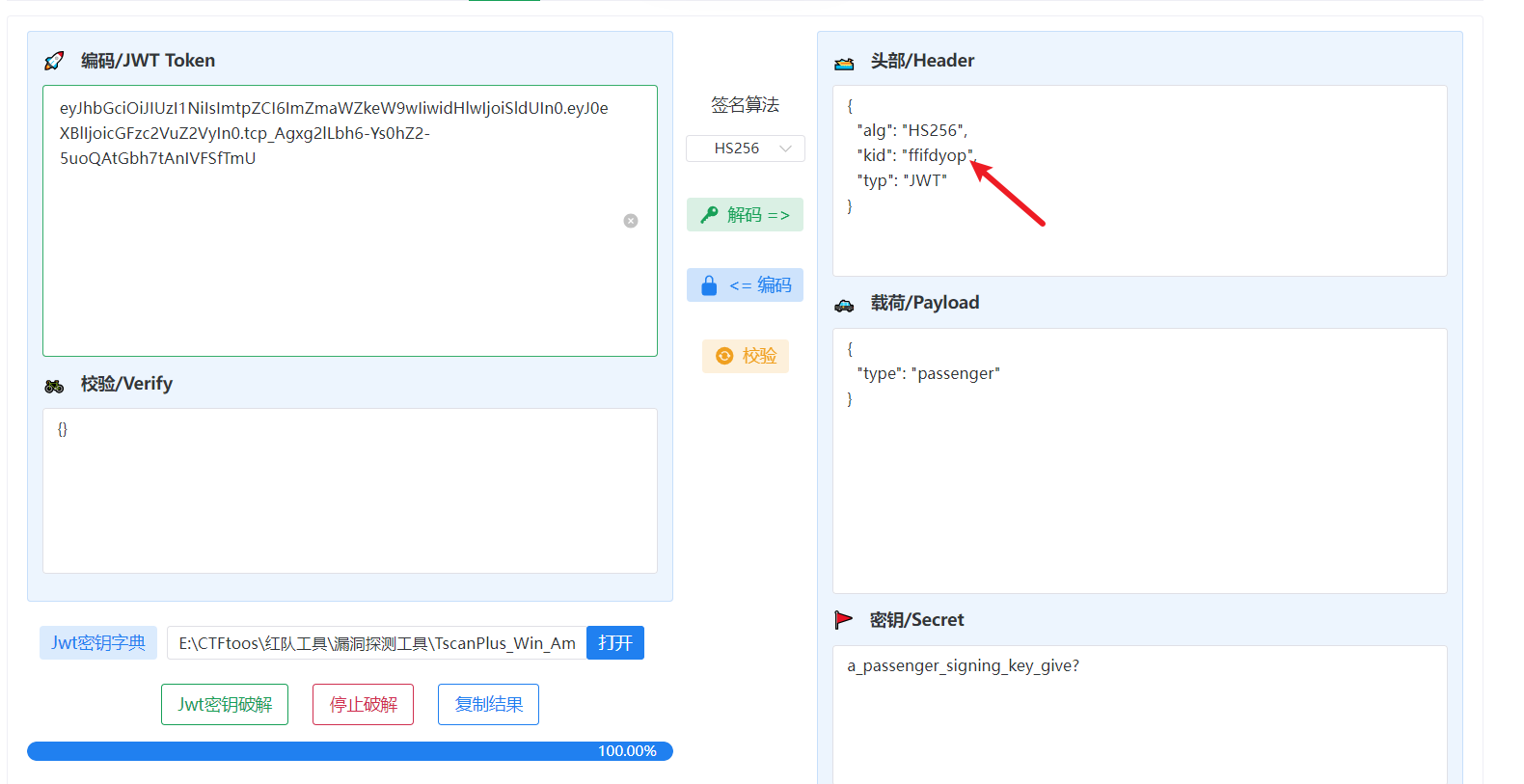Click the 签名算法 label text
The height and width of the screenshot is (784, 1524).
click(745, 105)
